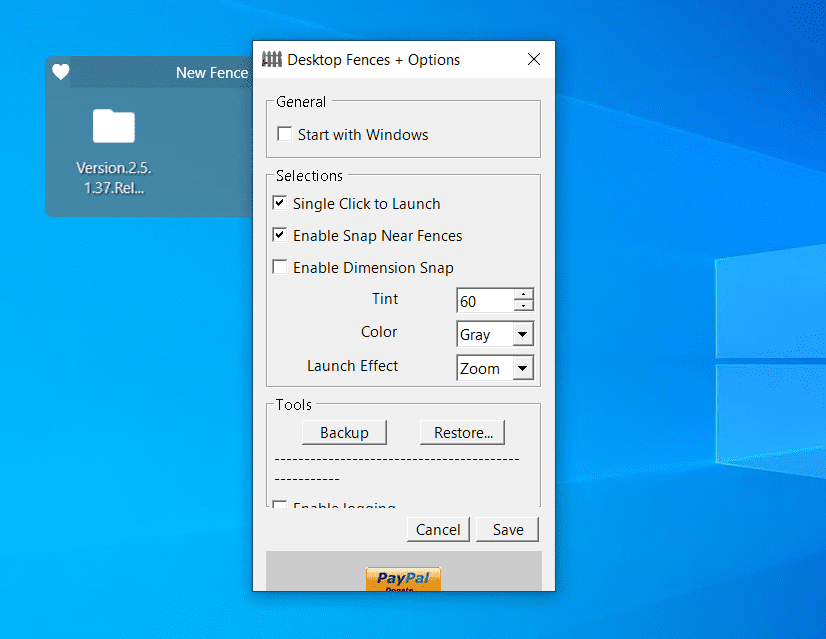Click the Version.2.5.1.37.Rel... file label
This screenshot has width=826, height=639.
tap(114, 178)
